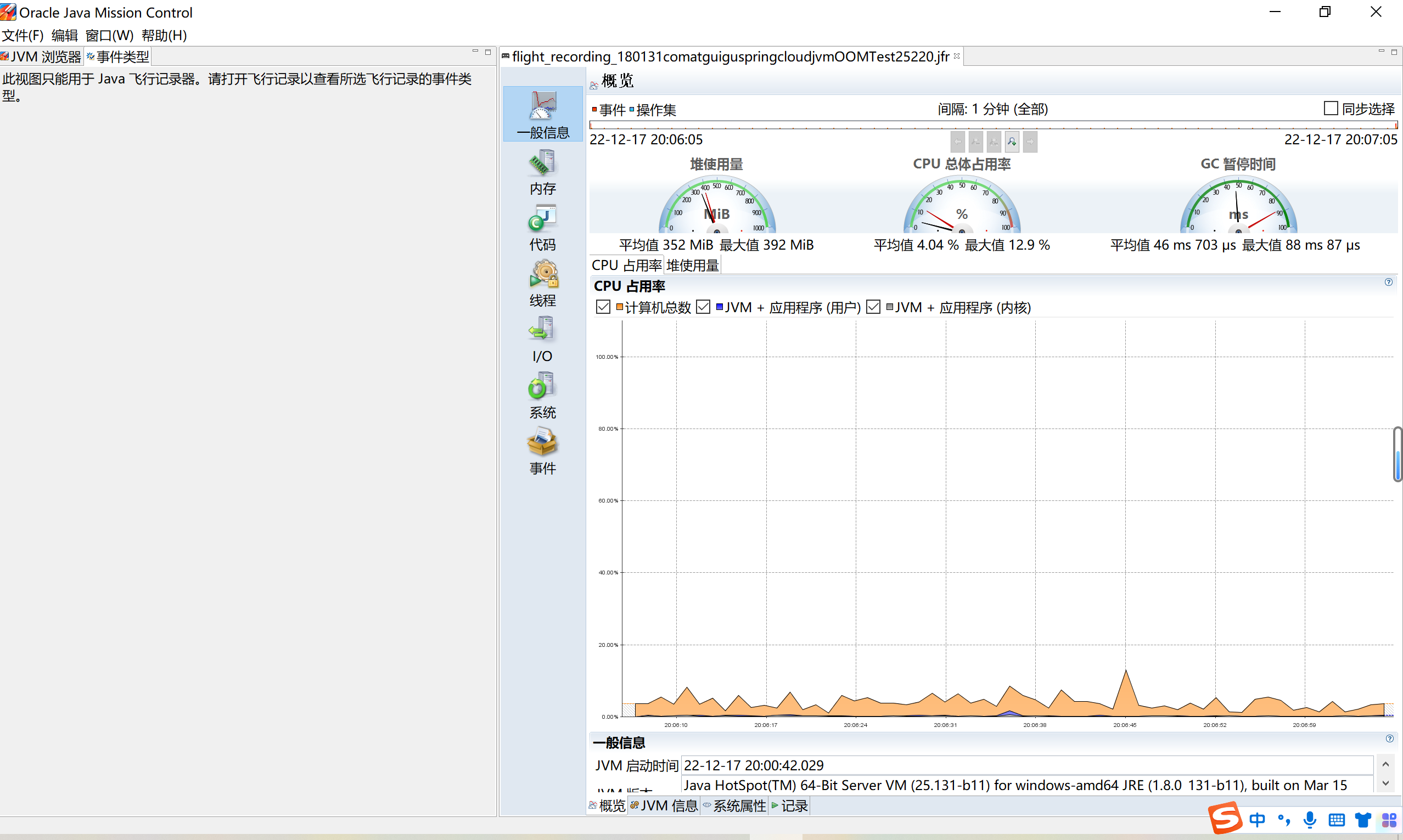Screen dimensions: 1403x840
Task: Click the time range slider bar
Action: (x=994, y=125)
